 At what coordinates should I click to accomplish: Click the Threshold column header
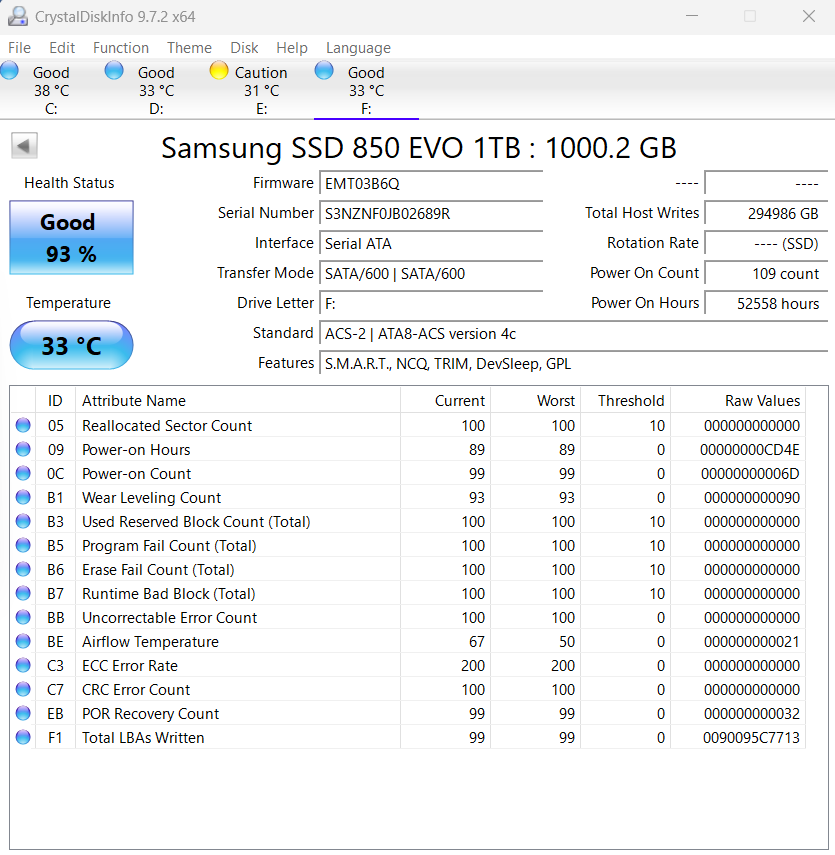pyautogui.click(x=626, y=400)
